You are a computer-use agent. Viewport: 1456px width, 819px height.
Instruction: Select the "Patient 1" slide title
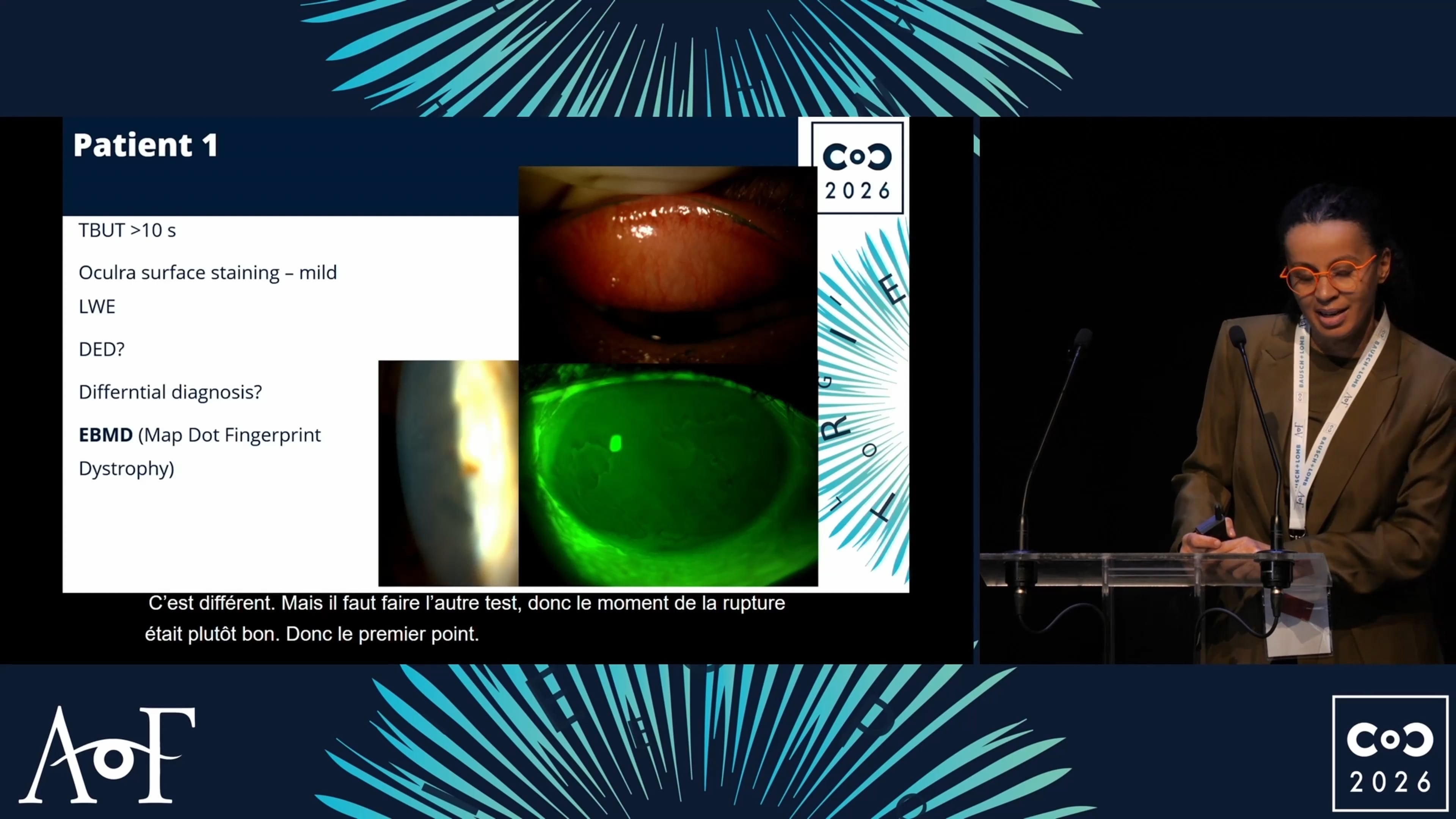[146, 145]
